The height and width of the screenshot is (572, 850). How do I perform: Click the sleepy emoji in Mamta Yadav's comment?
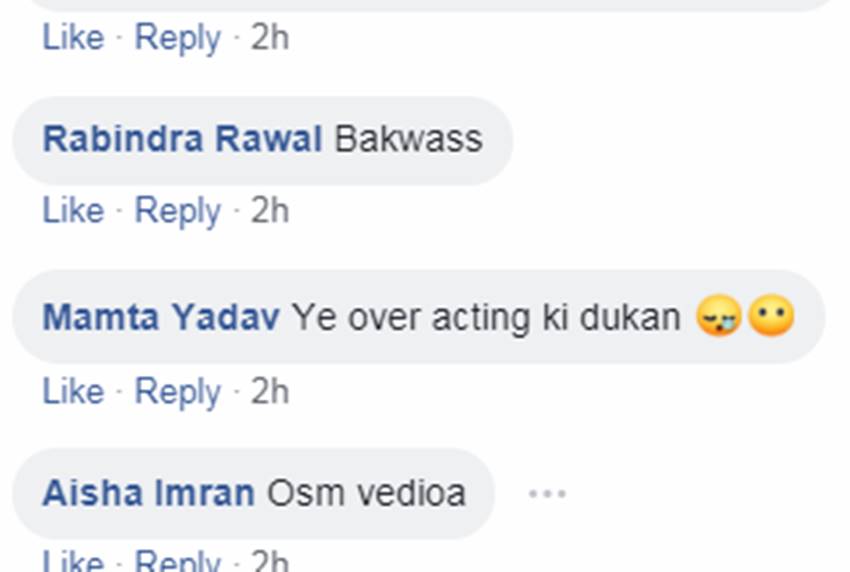[719, 317]
